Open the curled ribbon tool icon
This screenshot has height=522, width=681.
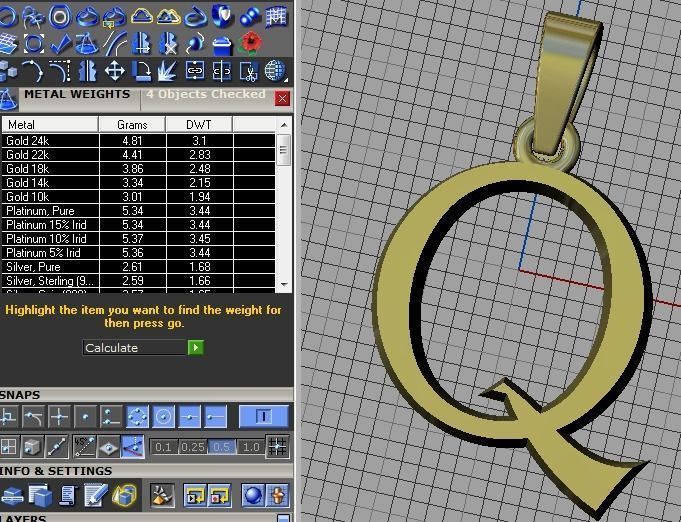[x=195, y=17]
